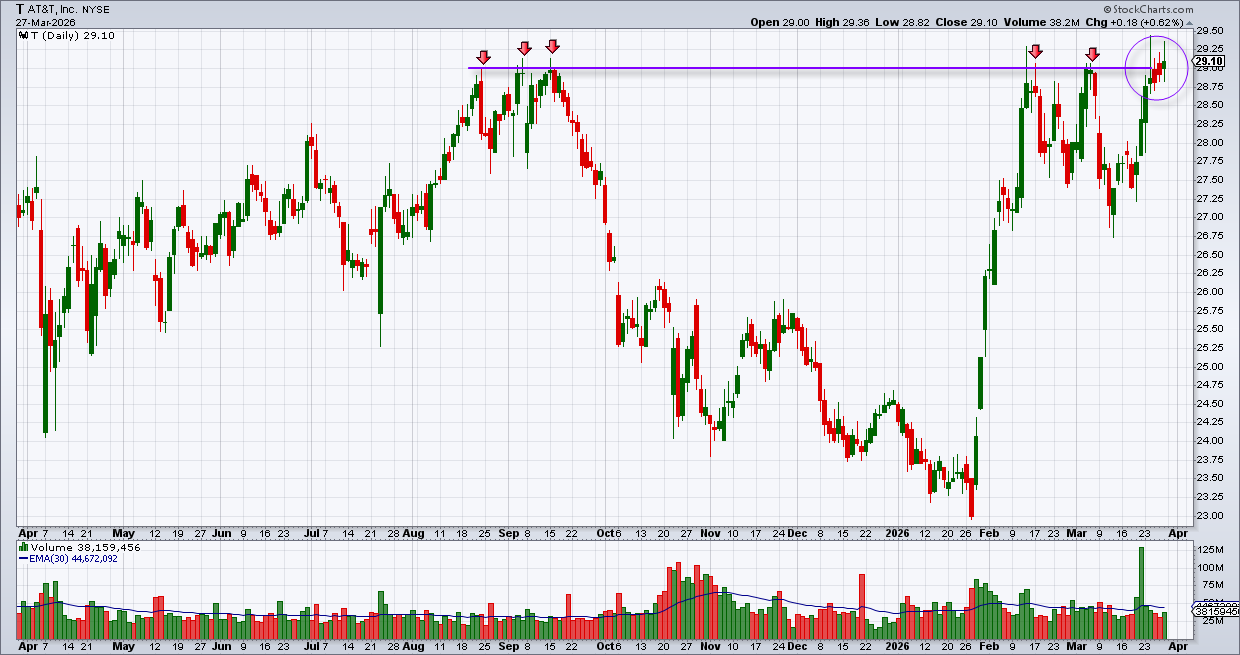Viewport: 1240px width, 655px height.
Task: Click the 24.00 price axis label
Action: pos(1210,441)
